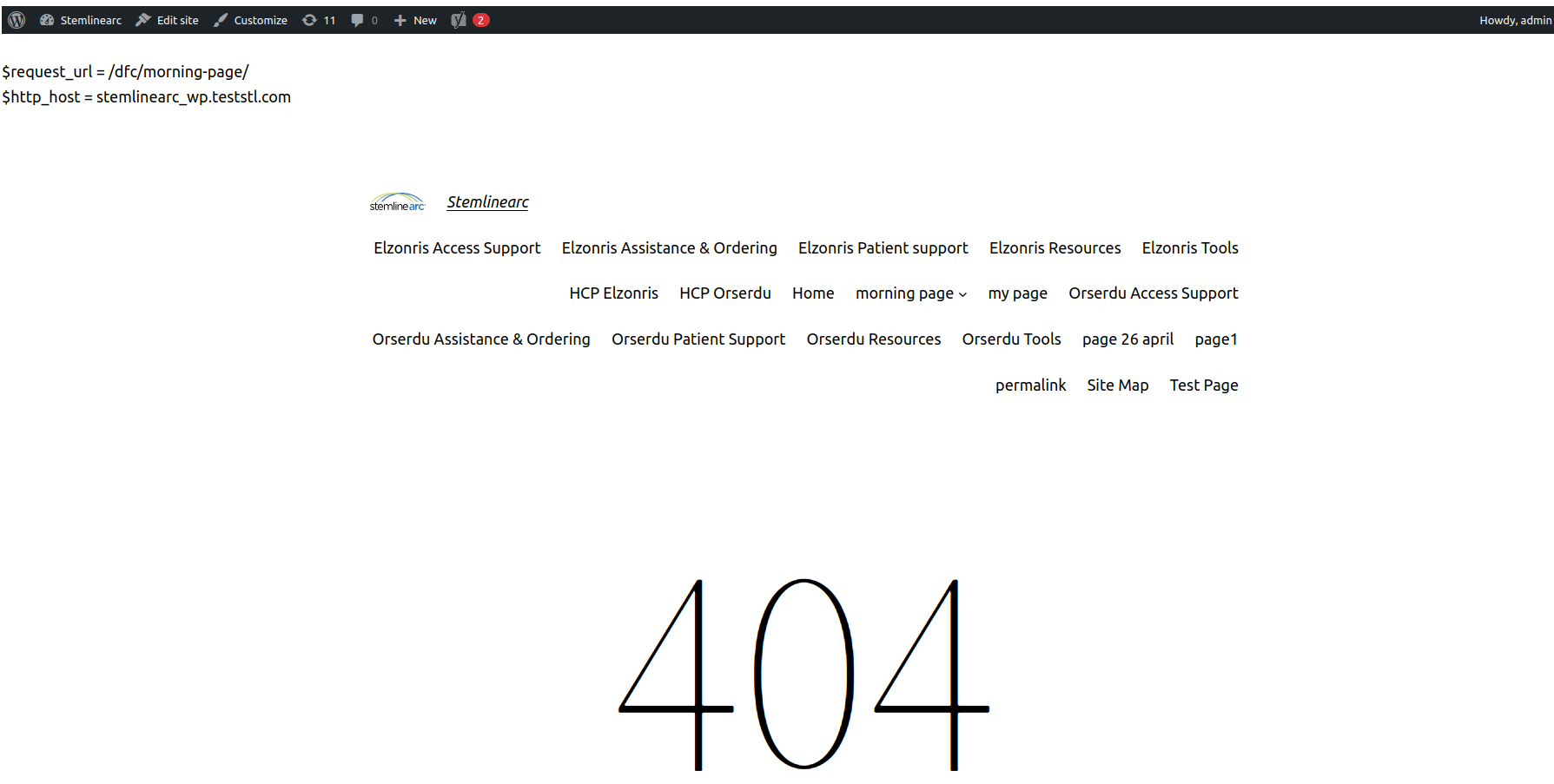1554x784 pixels.
Task: Open HCP Elzonris page
Action: [613, 293]
